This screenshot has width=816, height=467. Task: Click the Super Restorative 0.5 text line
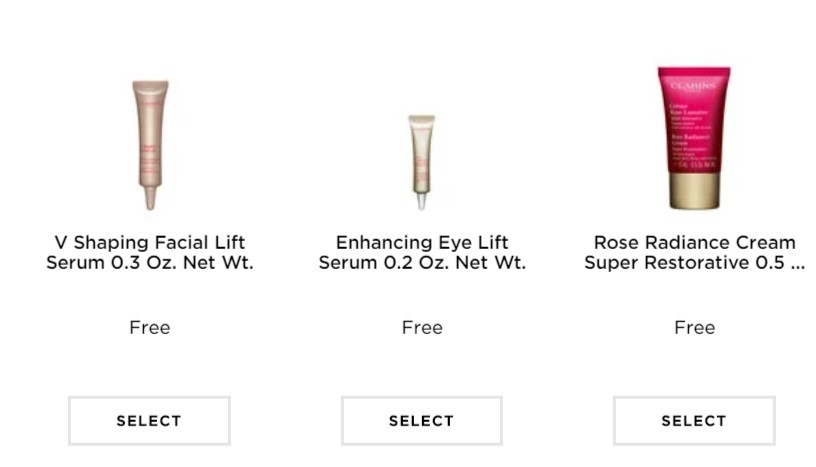pyautogui.click(x=694, y=262)
